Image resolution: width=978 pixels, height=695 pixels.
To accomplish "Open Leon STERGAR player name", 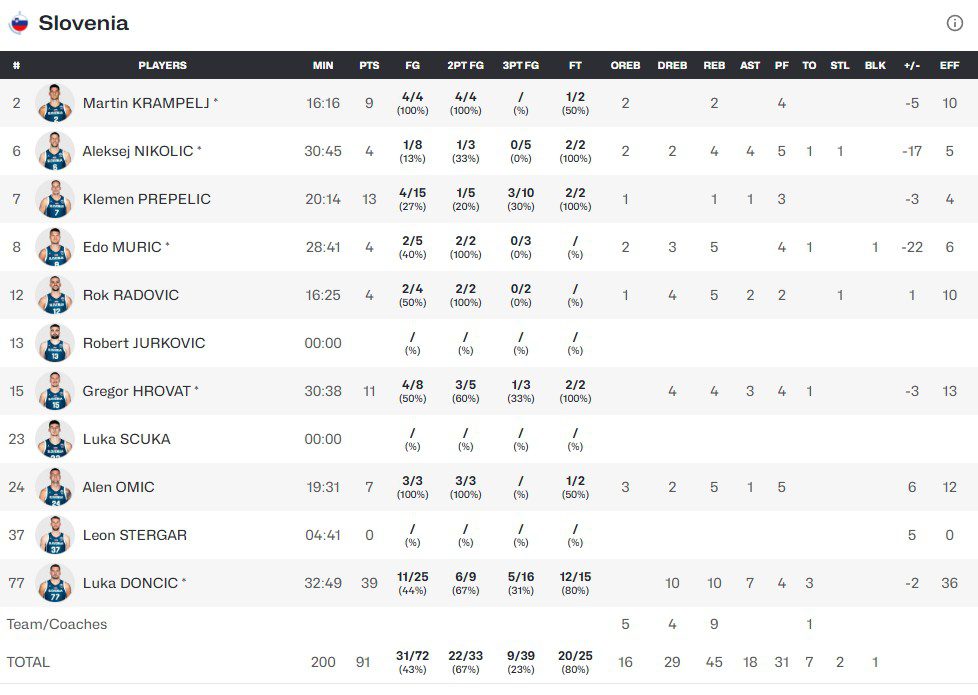I will pos(135,535).
